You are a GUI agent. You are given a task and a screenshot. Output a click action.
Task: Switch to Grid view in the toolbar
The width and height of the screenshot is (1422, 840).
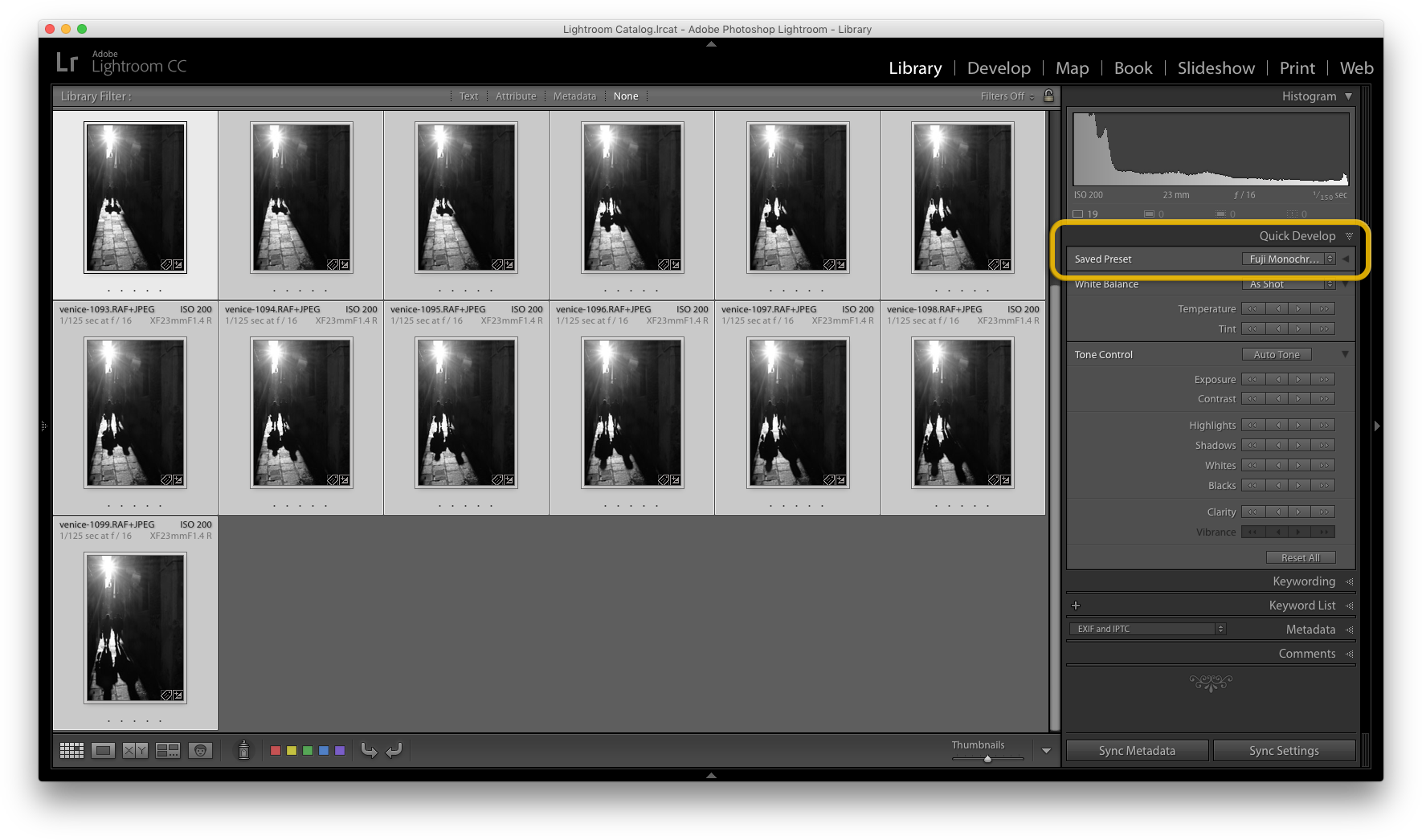tap(71, 750)
